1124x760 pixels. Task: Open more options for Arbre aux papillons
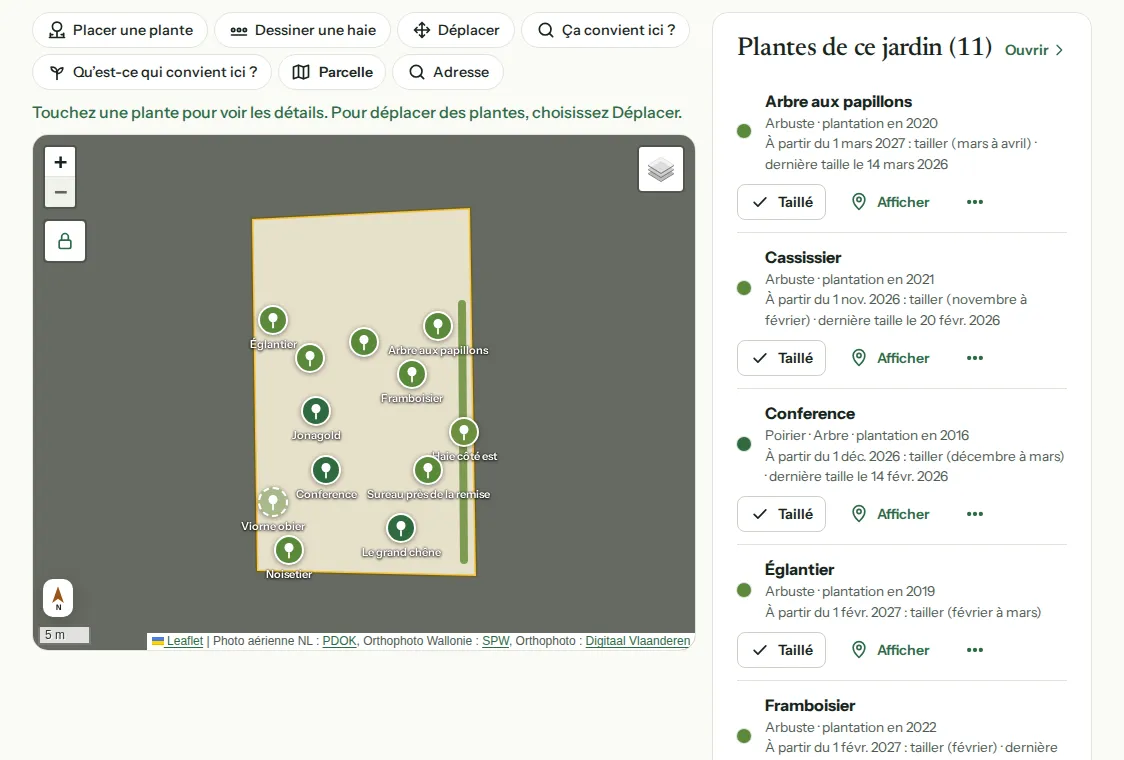tap(975, 202)
